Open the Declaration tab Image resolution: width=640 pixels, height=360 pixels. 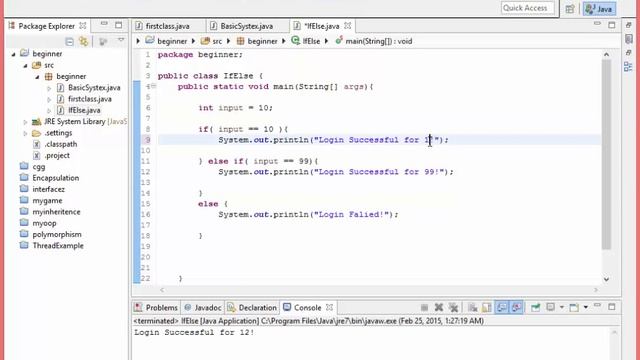click(252, 307)
